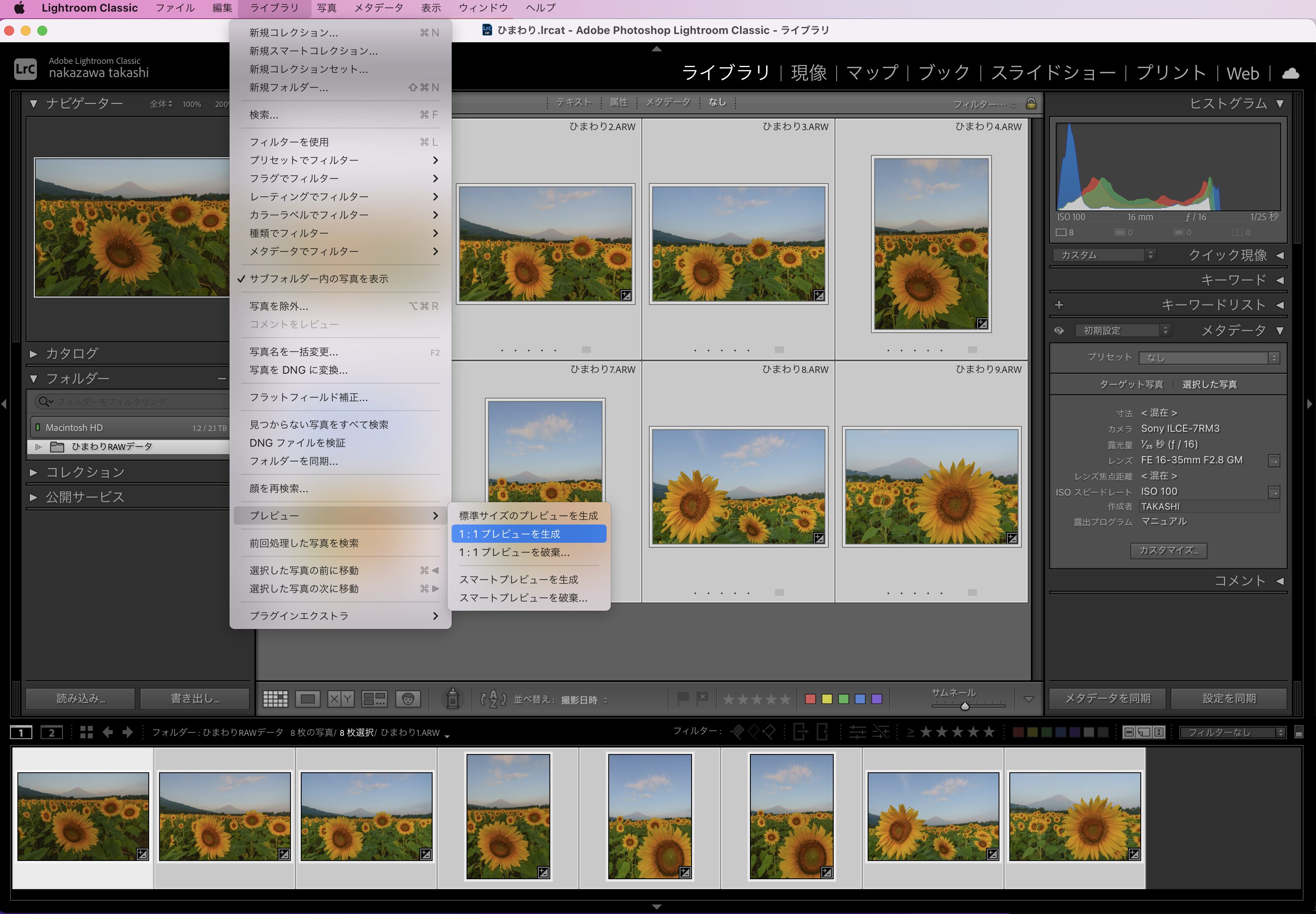Select compare view XY icon
Viewport: 1316px width, 914px height.
point(341,699)
